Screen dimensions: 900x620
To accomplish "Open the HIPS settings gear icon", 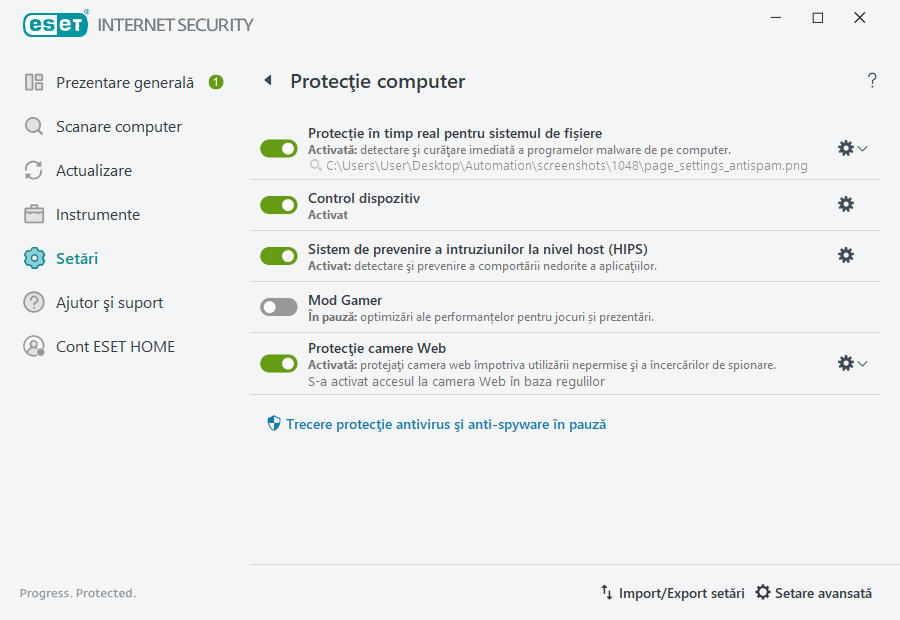I will tap(846, 255).
